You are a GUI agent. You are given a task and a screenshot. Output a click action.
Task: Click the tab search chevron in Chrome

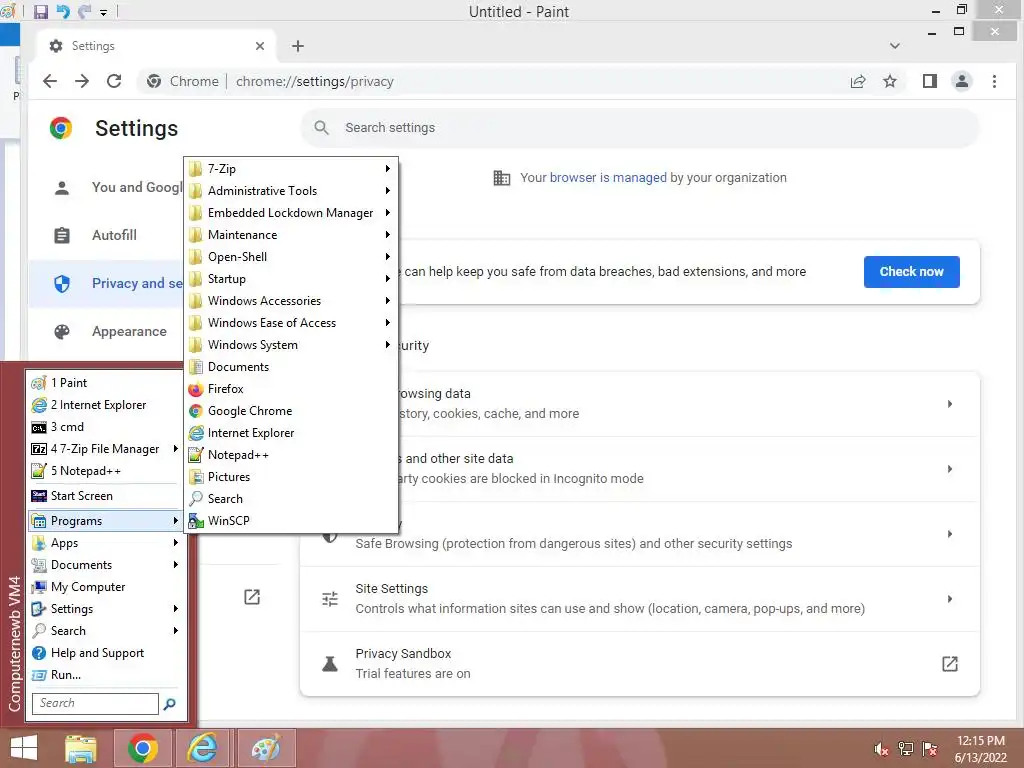(895, 46)
